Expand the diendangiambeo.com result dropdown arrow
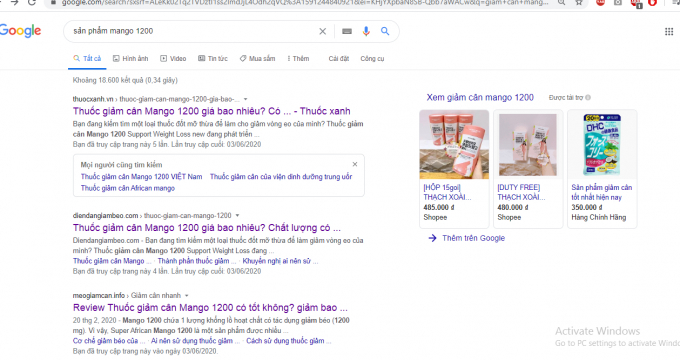Viewport: 680px width, 360px height. 237,216
